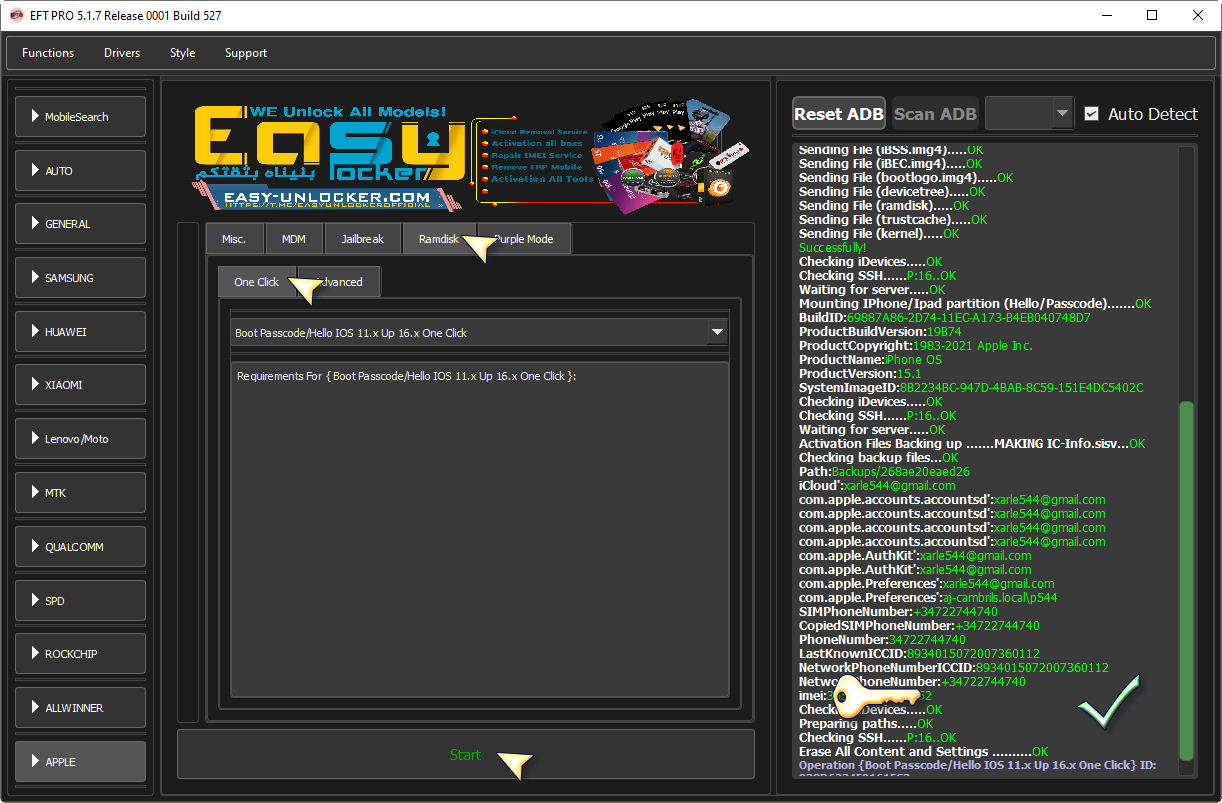Expand the SAMSUNG section
The height and width of the screenshot is (803, 1222).
click(81, 278)
